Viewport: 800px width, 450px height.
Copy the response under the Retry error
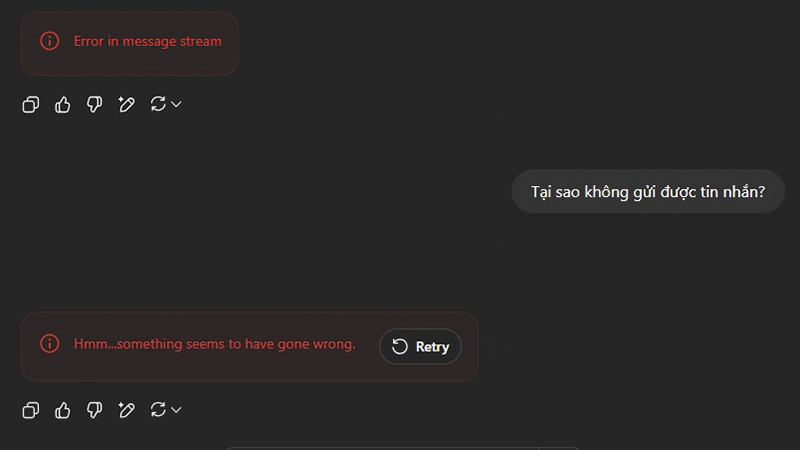31,409
